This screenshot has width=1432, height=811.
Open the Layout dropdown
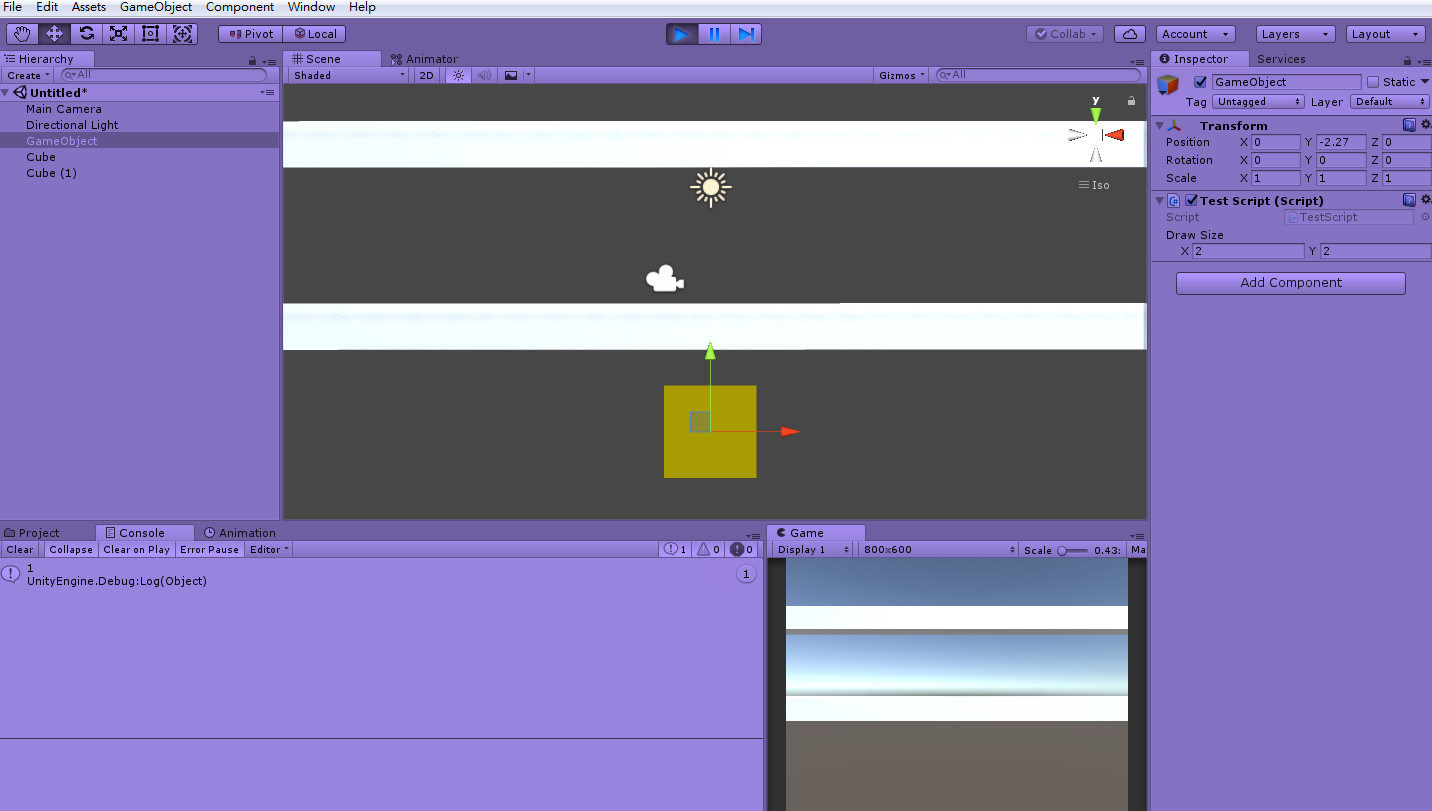click(x=1385, y=33)
